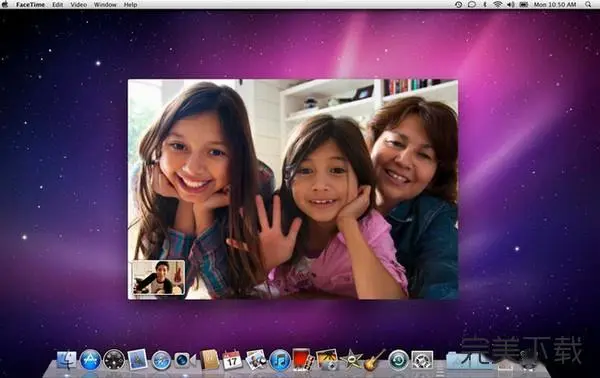Open Time Machine menu bar status
Image resolution: width=600 pixels, height=378 pixels.
(458, 5)
